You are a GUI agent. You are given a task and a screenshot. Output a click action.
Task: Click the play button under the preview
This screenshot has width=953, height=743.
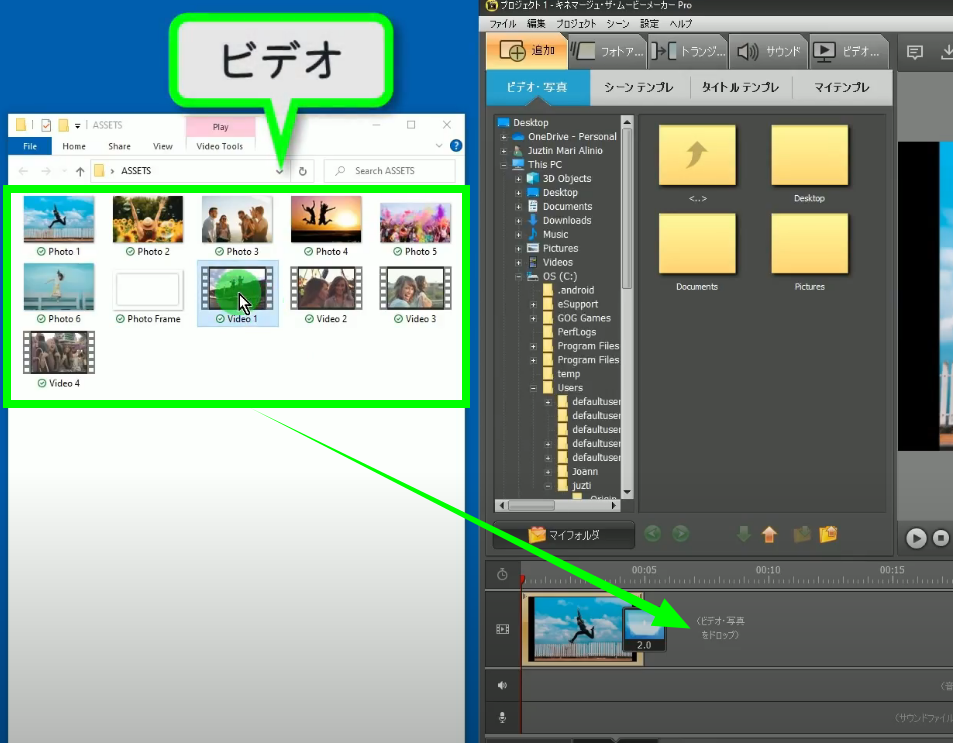[x=915, y=538]
